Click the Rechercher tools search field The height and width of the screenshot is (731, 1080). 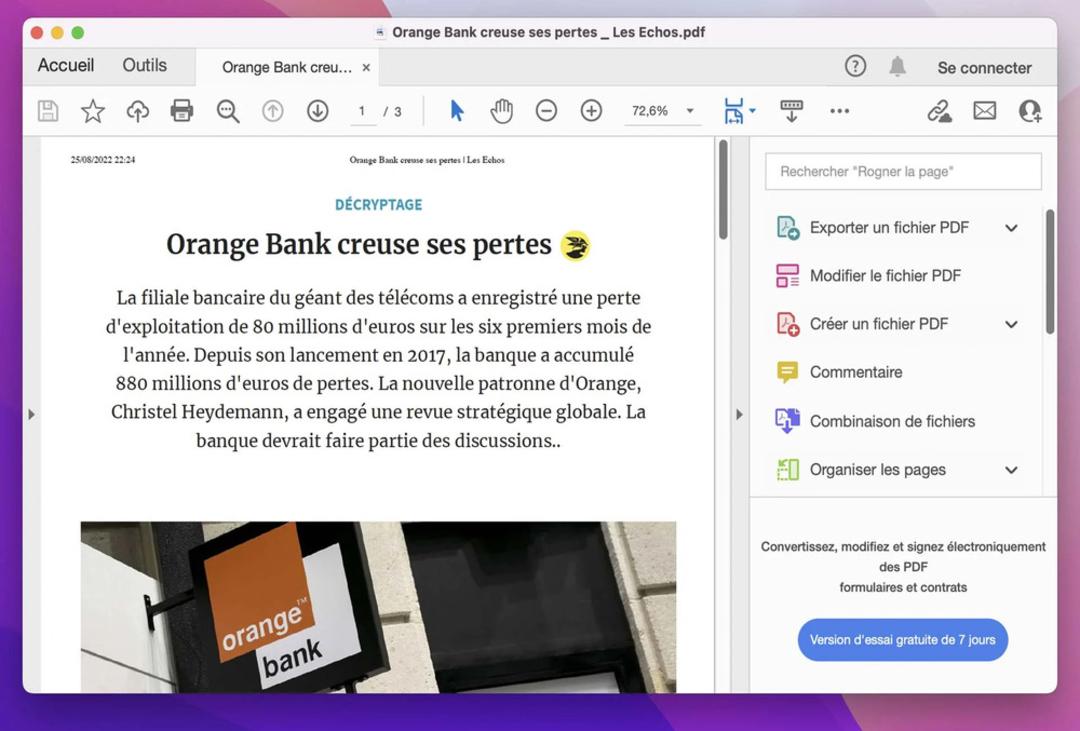[x=903, y=171]
